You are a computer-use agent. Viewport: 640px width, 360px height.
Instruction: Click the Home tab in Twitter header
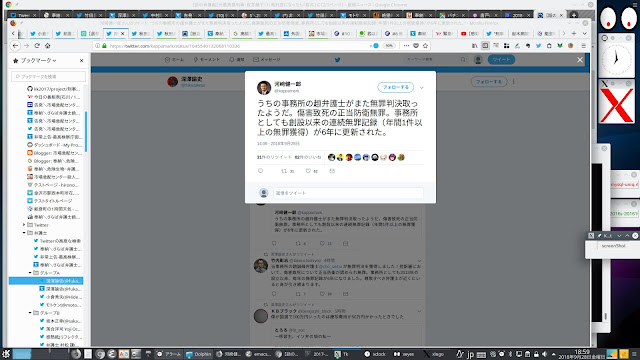tap(174, 60)
